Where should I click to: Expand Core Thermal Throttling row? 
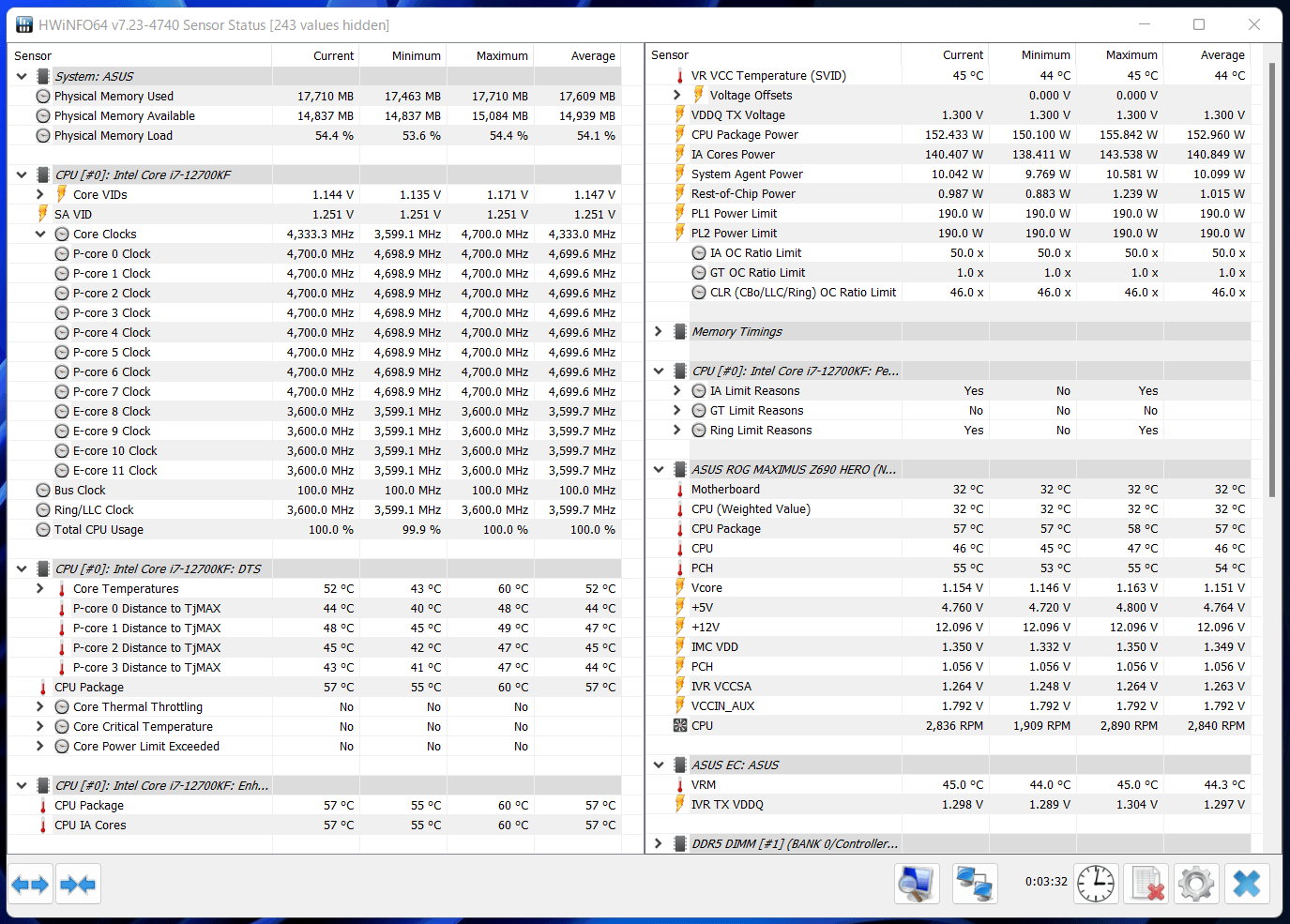pos(40,707)
